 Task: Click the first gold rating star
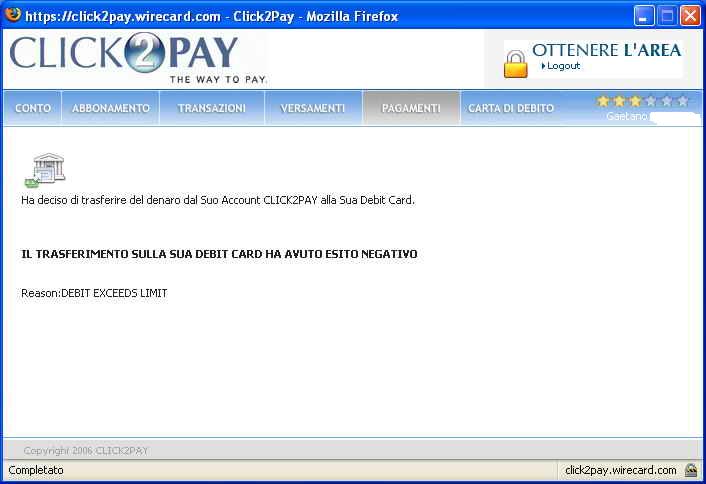(x=603, y=101)
